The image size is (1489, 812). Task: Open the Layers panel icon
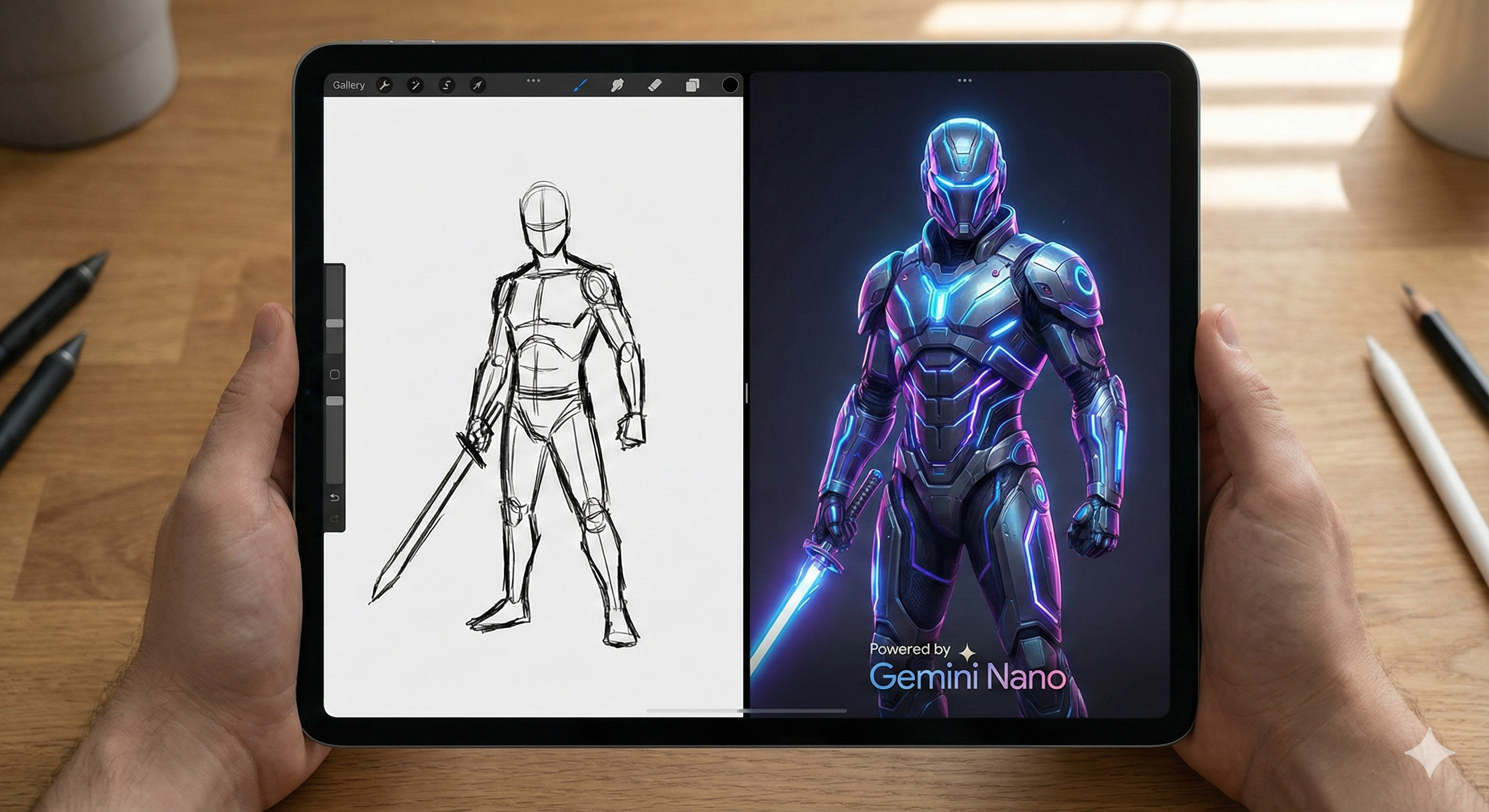click(693, 86)
